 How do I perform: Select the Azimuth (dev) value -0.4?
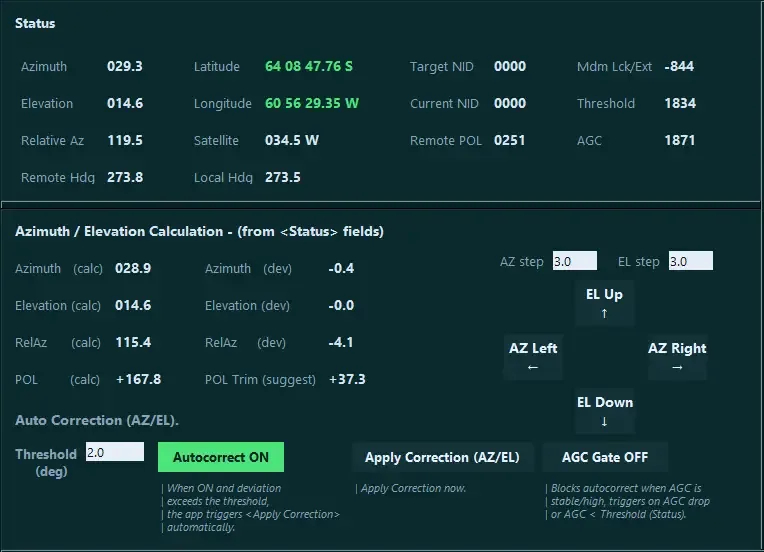341,268
